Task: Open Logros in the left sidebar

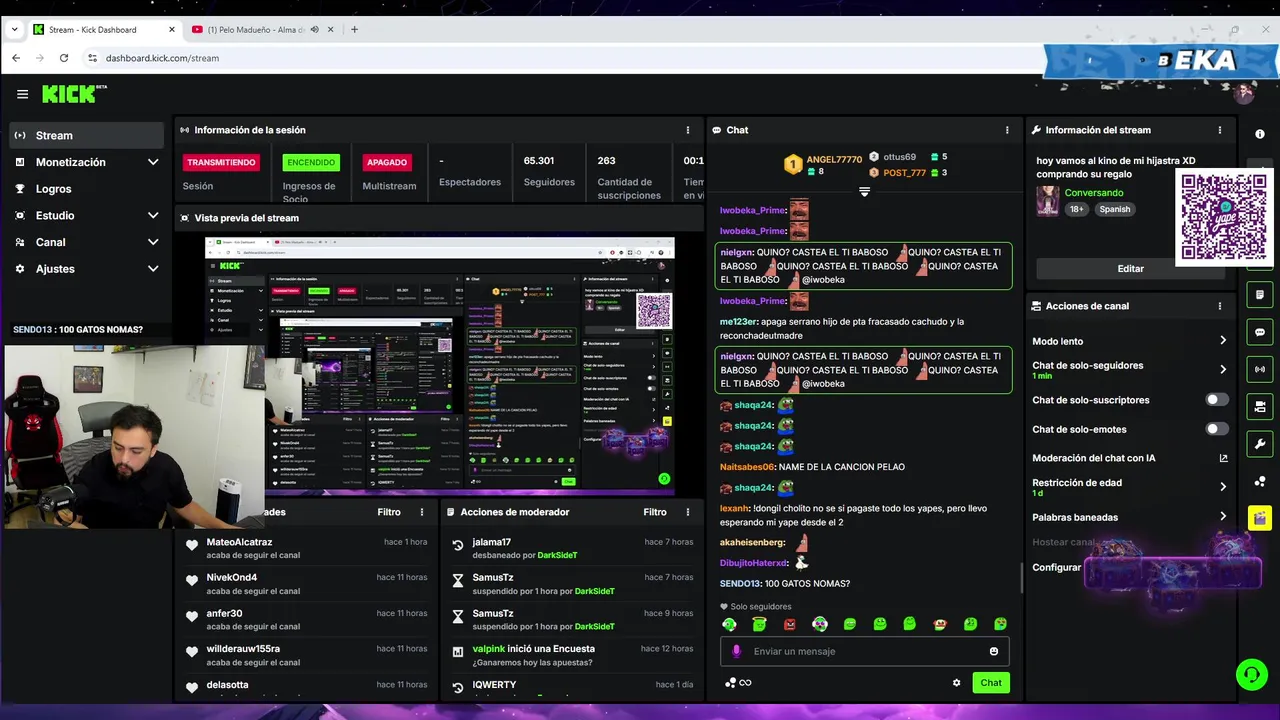Action: coord(86,189)
